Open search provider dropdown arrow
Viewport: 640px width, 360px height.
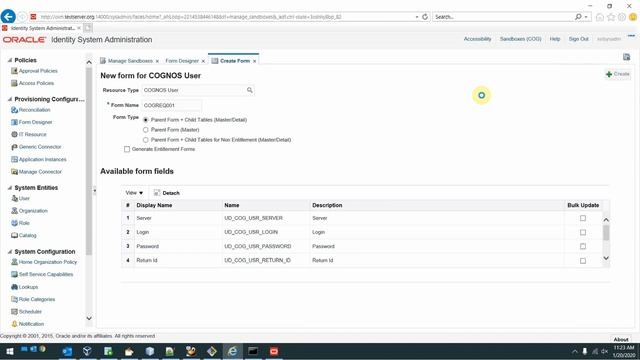[x=586, y=17]
